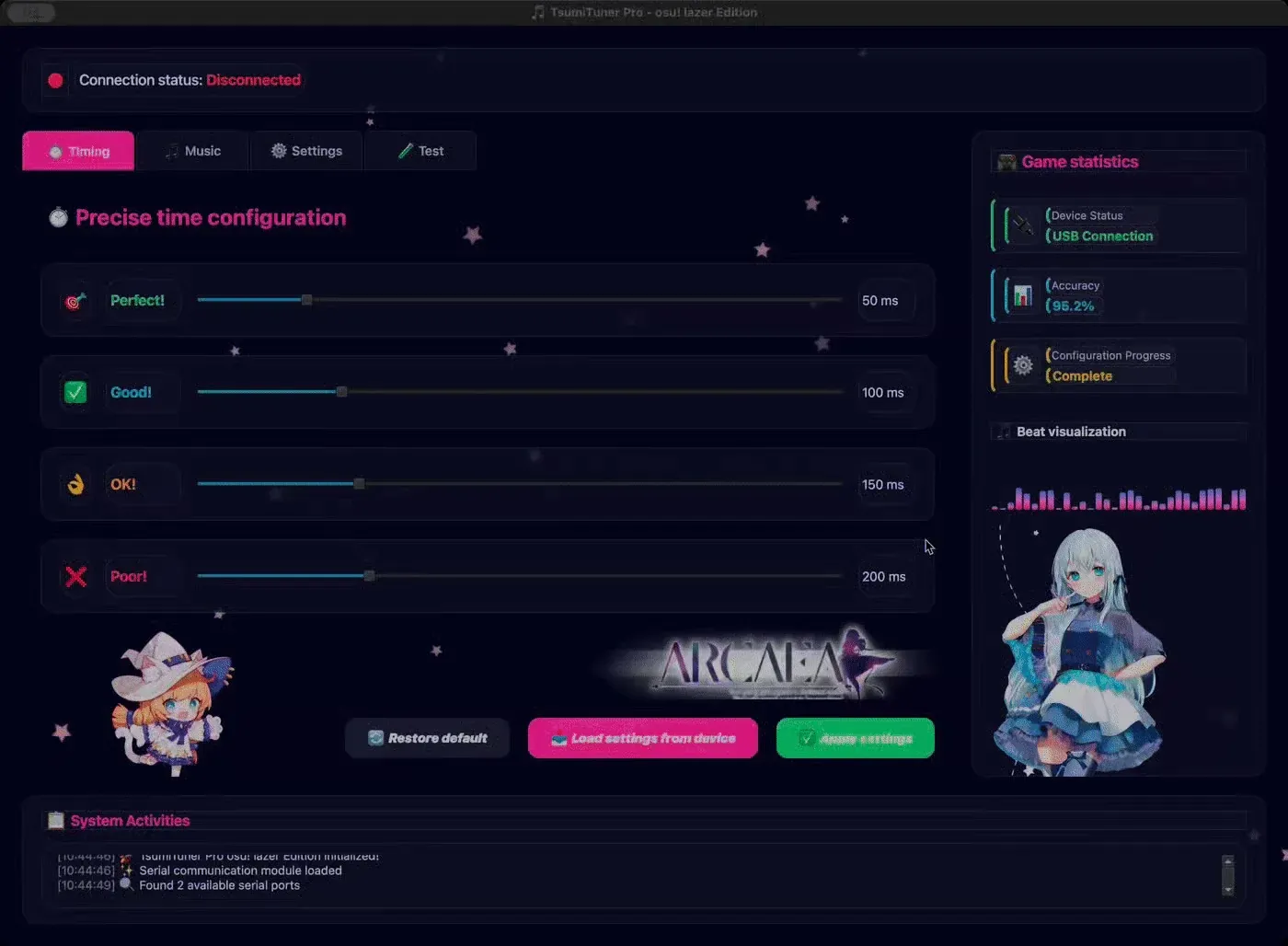Click Load settings from device
Screen dimensions: 1288x946
(643, 738)
